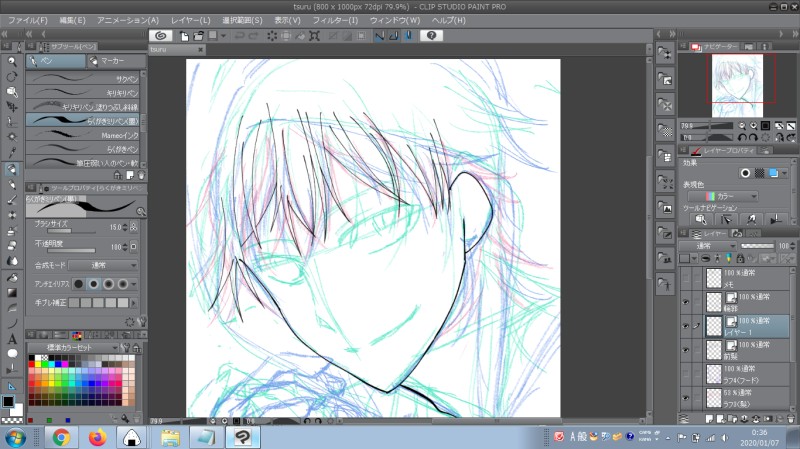
Task: Switch to the マーカー sub tool tab
Action: [x=115, y=61]
